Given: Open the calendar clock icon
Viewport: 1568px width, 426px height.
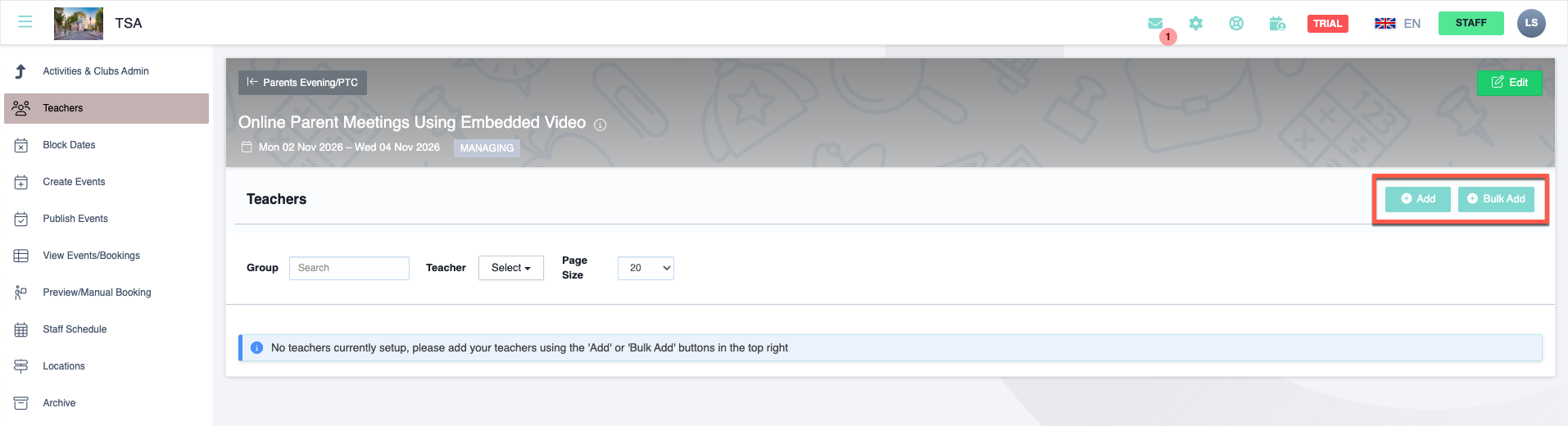Looking at the screenshot, I should pos(1277,24).
